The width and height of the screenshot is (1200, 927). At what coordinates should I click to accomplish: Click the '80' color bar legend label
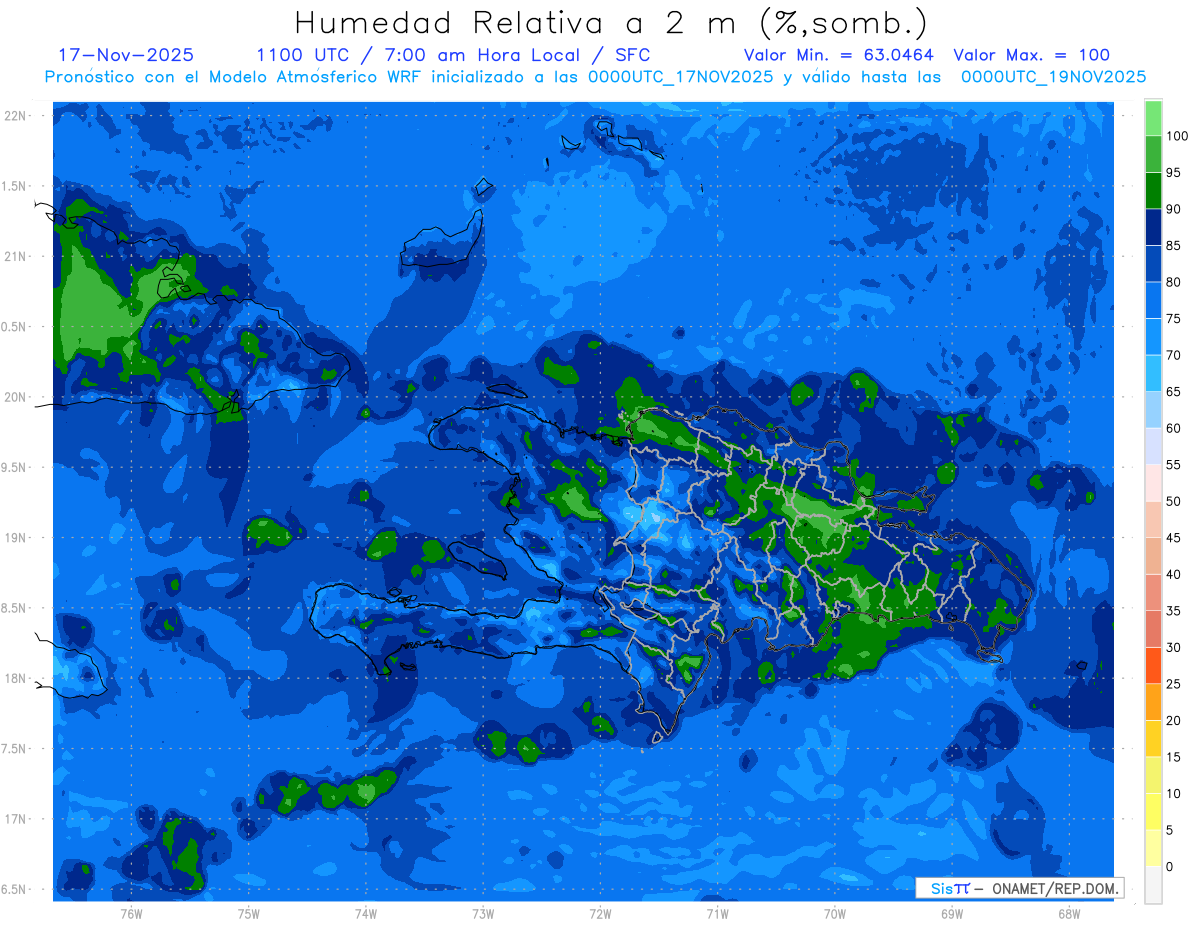1173,282
